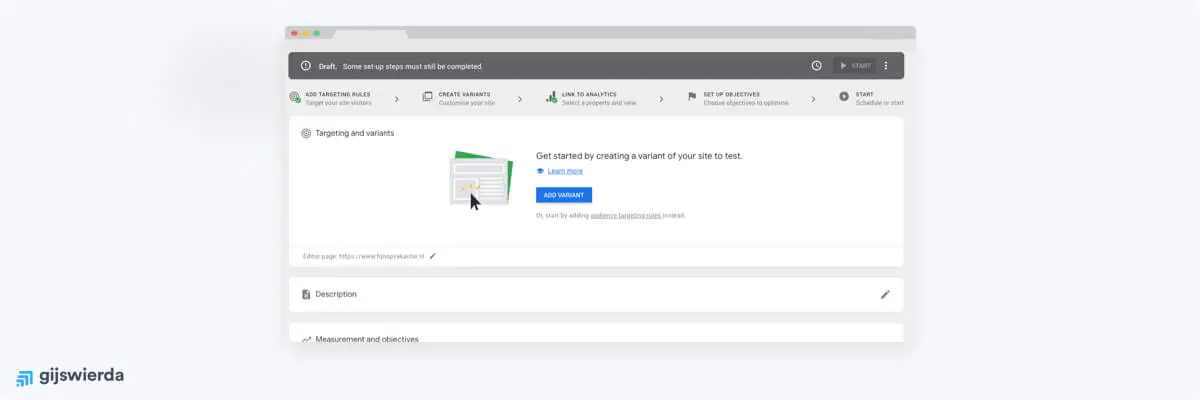Click the Set Up Objectives flag icon

pyautogui.click(x=692, y=97)
